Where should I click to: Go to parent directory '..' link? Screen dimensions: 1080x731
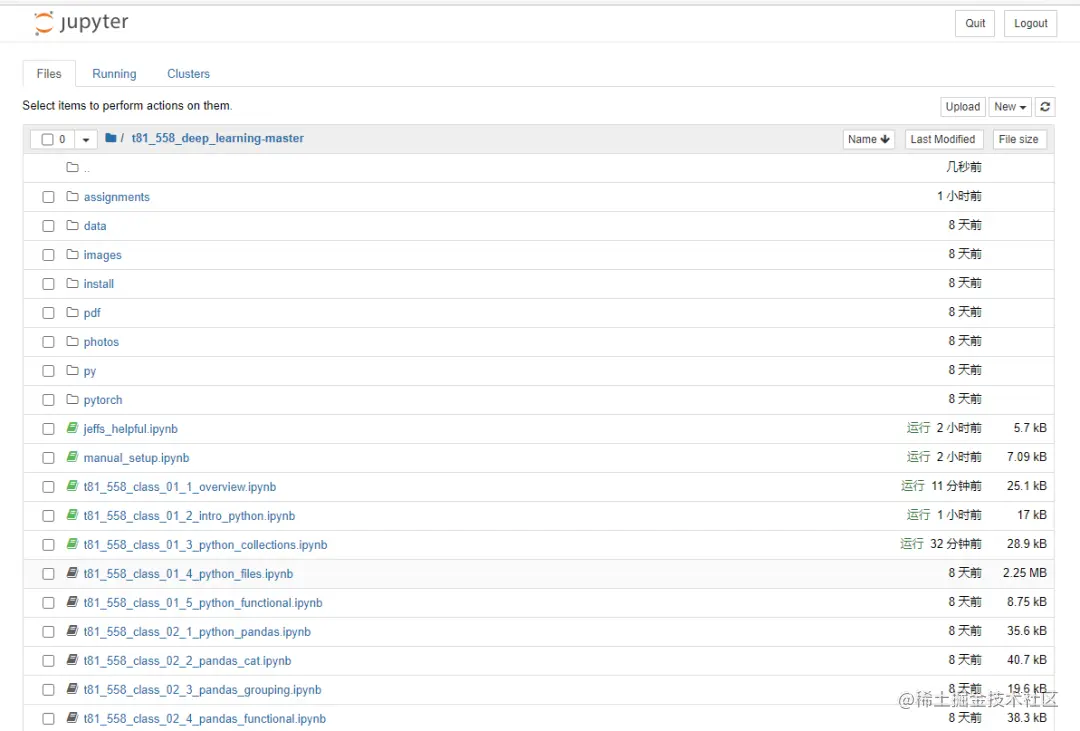click(x=87, y=168)
